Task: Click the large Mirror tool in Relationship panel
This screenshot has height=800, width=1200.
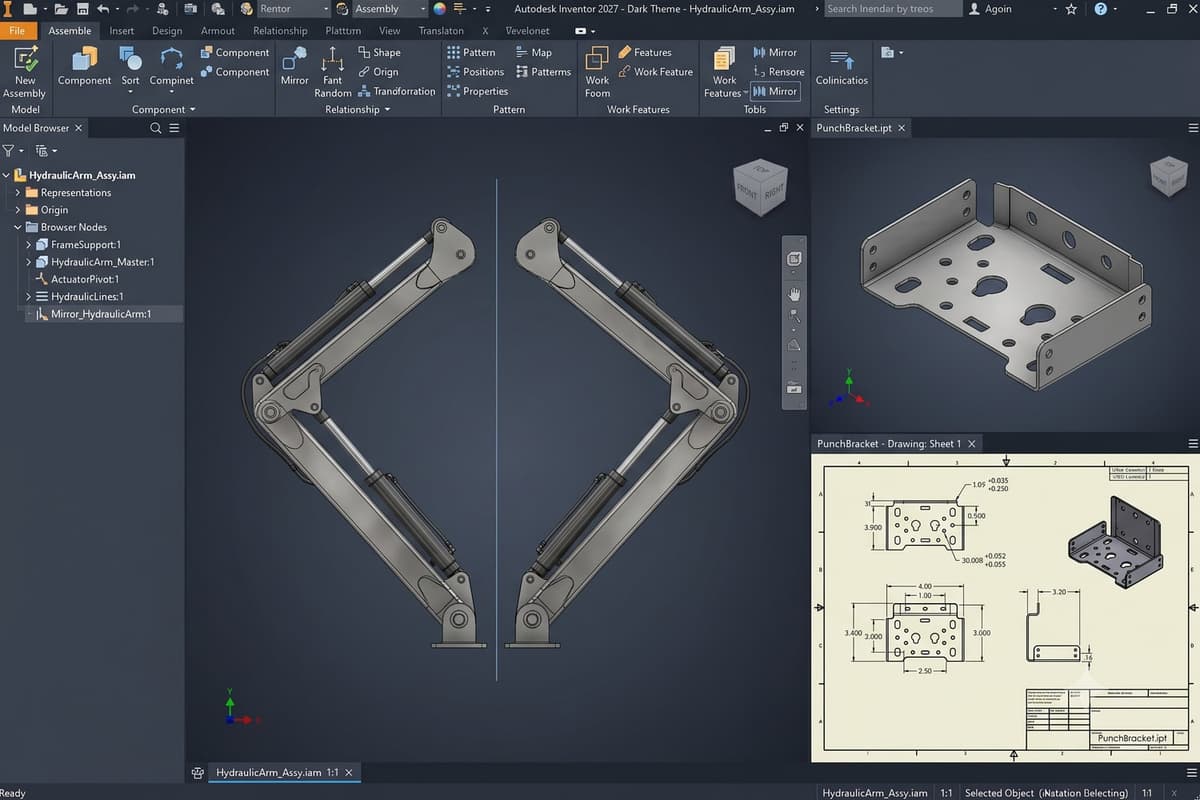Action: point(294,65)
